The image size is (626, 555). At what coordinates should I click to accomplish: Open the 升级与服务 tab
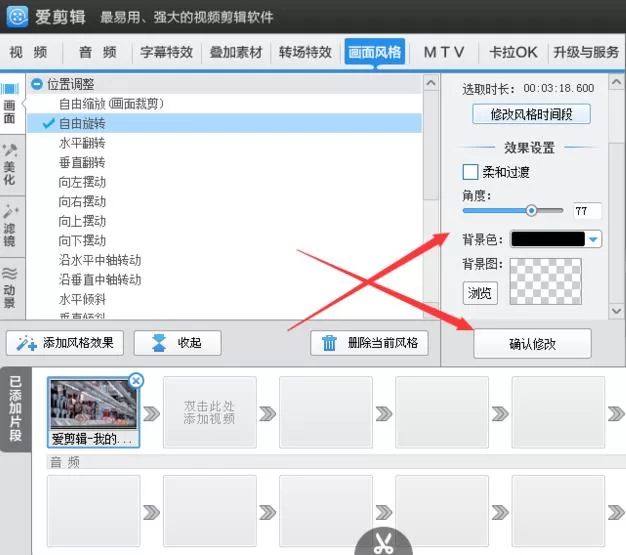pos(586,52)
